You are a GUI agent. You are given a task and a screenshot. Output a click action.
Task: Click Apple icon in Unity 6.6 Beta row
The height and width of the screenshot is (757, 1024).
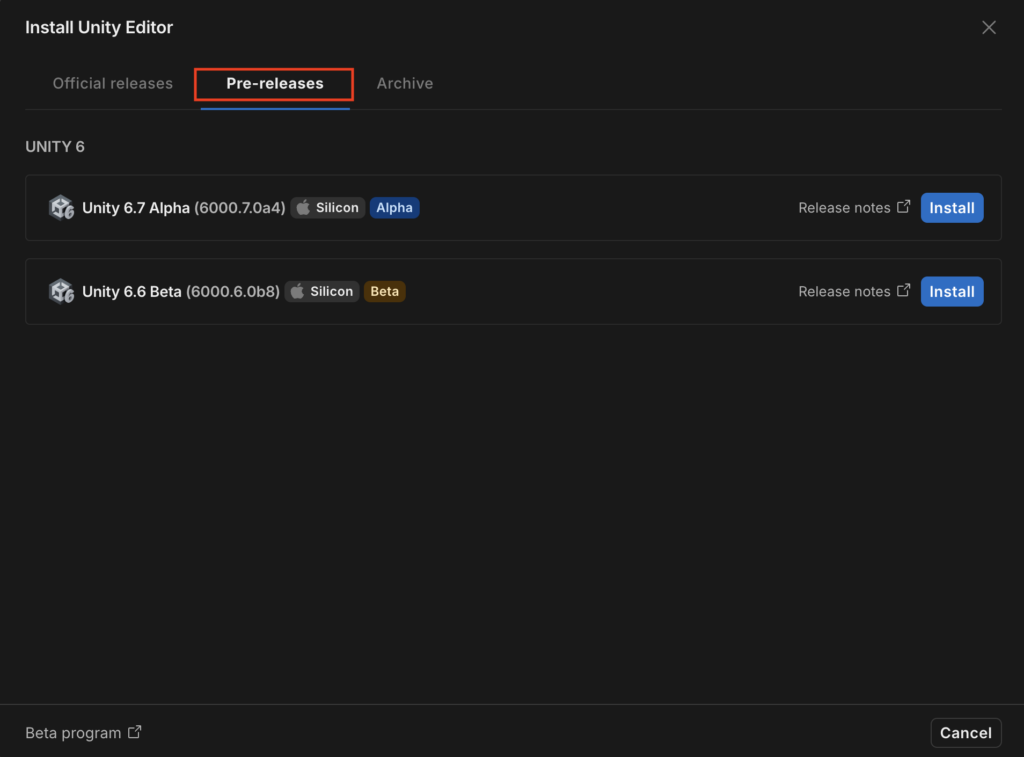click(x=297, y=291)
